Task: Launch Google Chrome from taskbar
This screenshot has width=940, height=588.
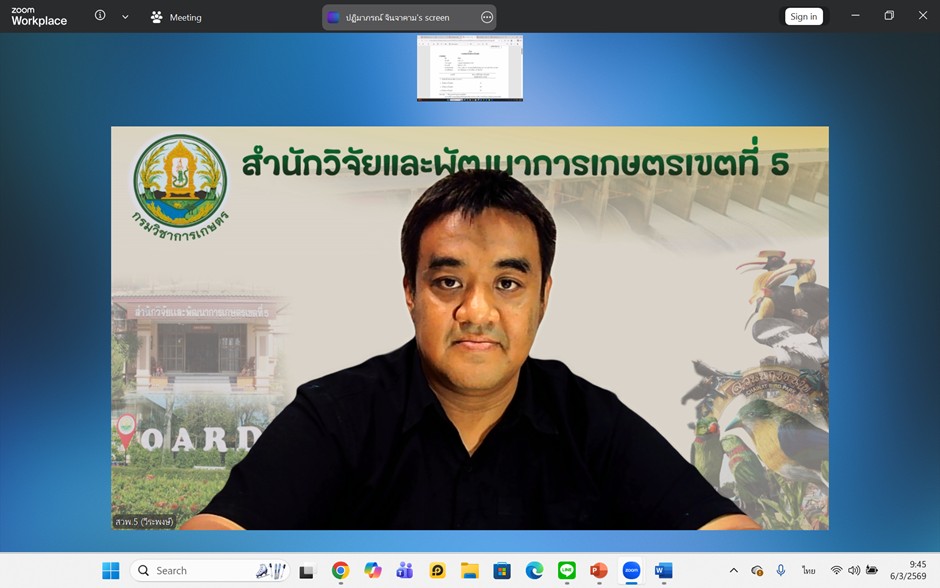Action: point(340,570)
